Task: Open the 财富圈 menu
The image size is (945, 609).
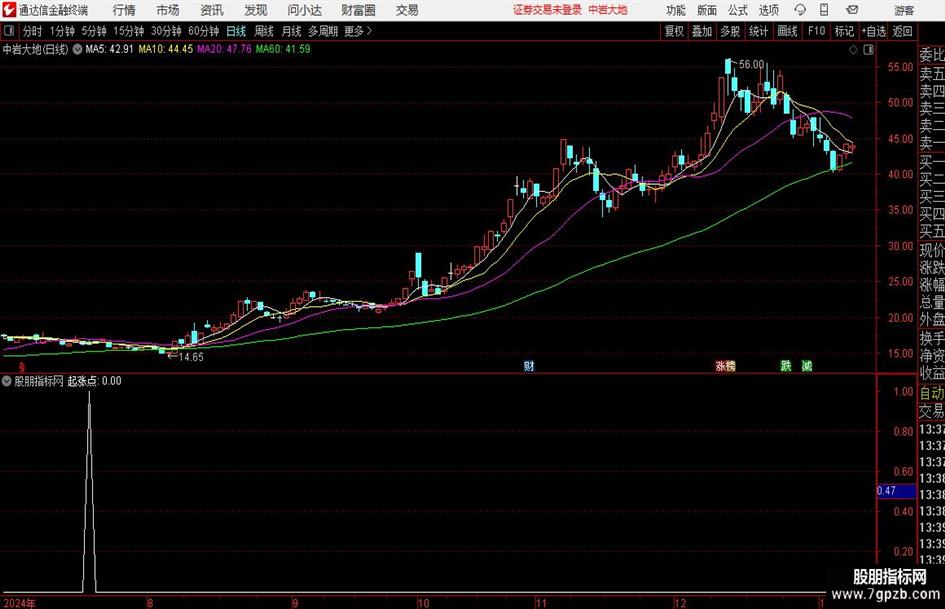Action: [358, 10]
